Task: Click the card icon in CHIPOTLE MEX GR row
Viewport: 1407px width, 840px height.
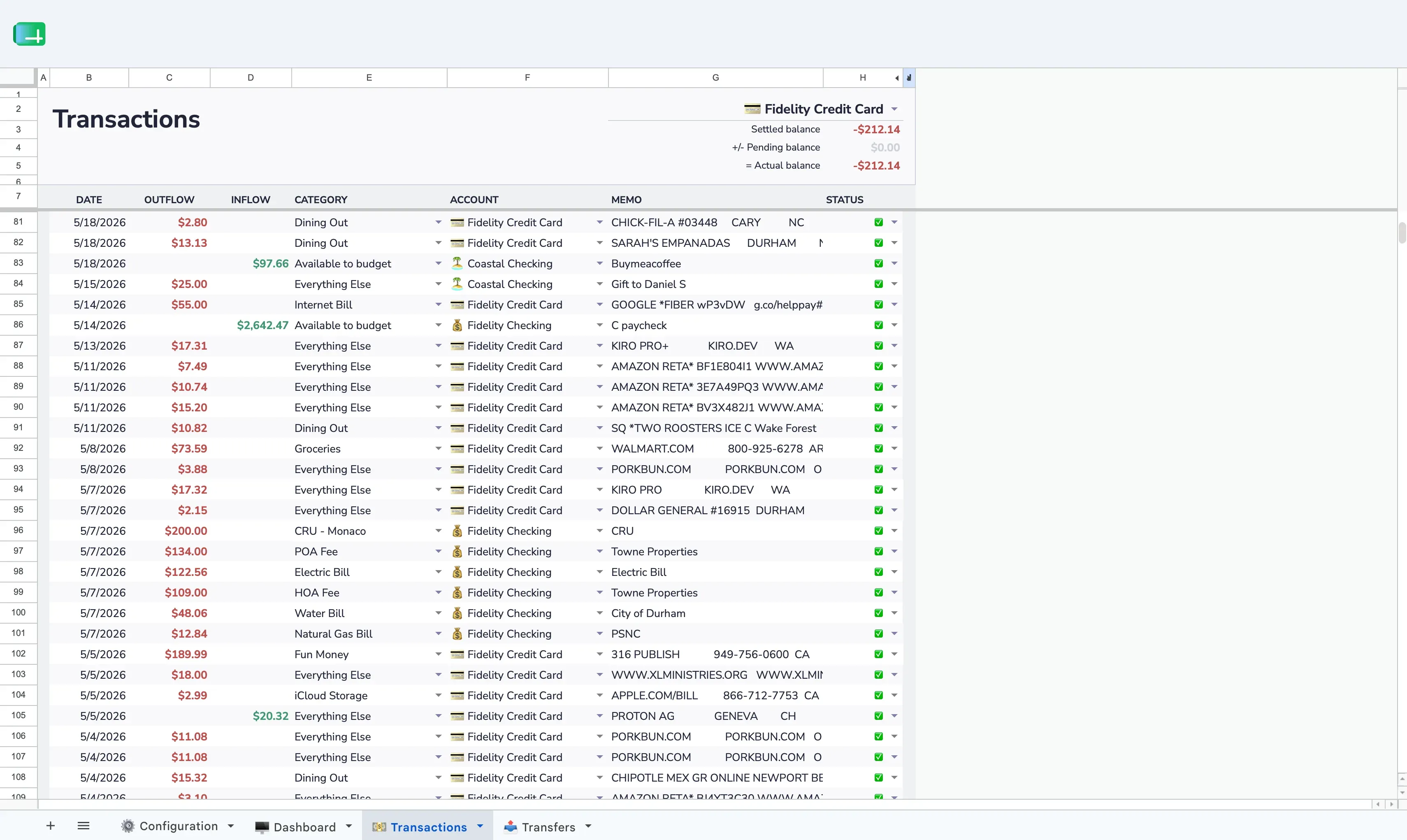Action: (457, 778)
